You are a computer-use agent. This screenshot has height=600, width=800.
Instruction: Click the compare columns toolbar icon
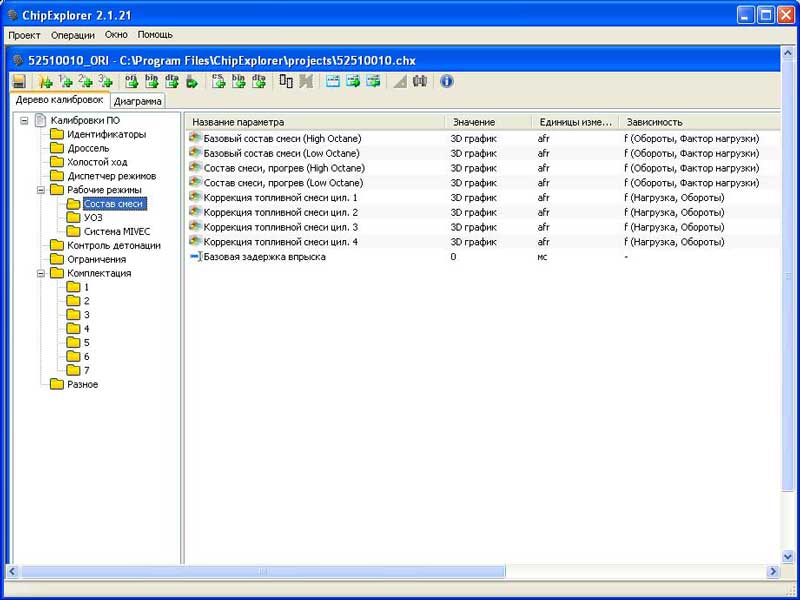(x=286, y=81)
